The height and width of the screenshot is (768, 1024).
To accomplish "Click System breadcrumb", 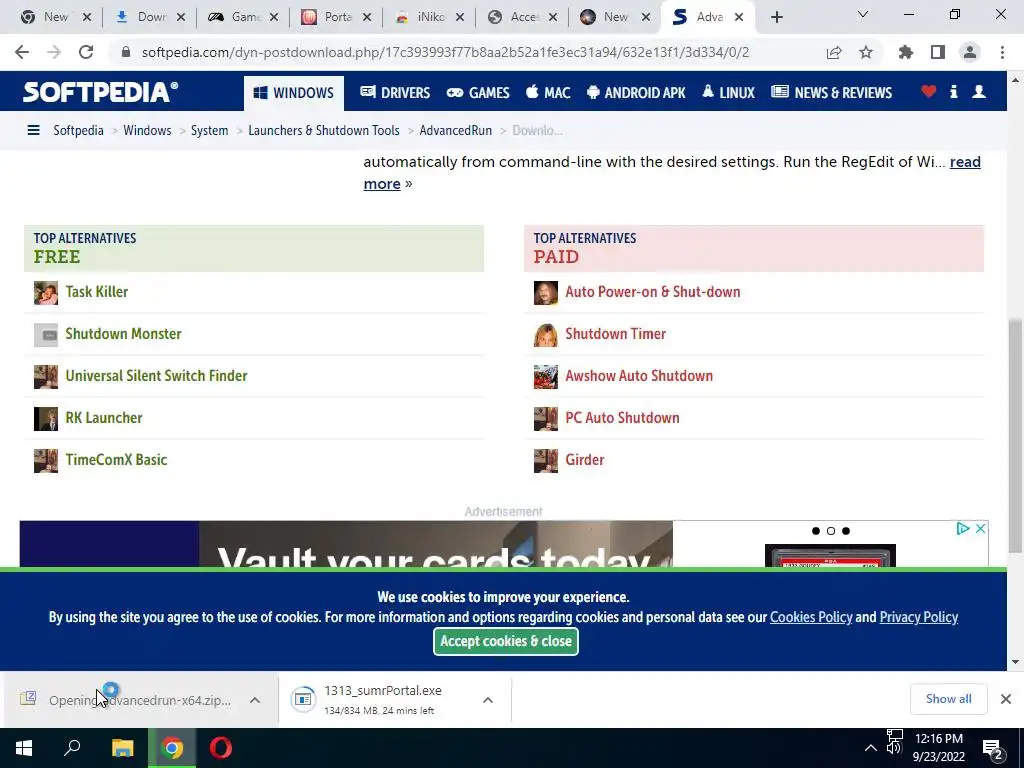I will tap(209, 131).
